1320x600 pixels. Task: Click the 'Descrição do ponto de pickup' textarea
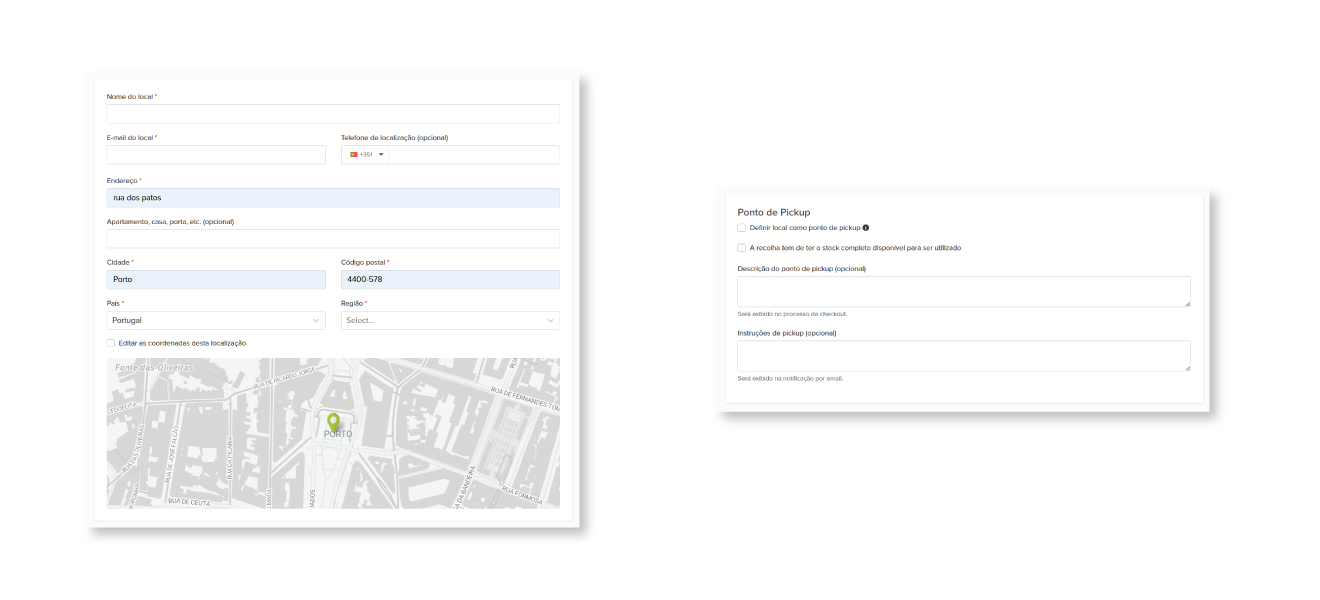coord(963,291)
